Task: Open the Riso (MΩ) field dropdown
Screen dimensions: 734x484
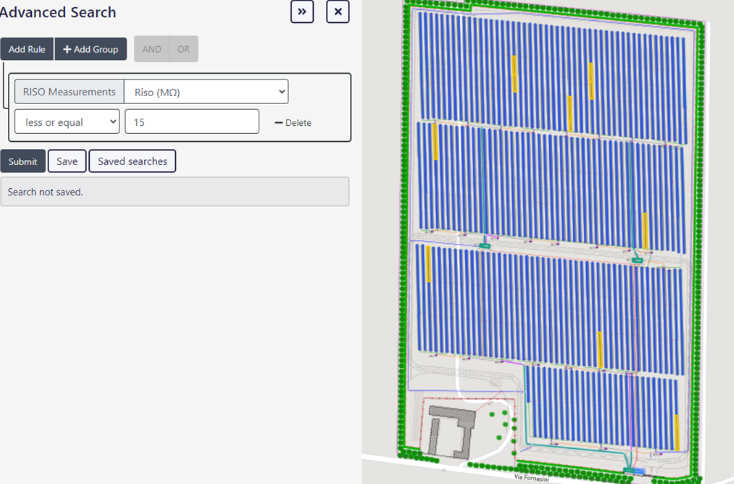Action: [206, 92]
